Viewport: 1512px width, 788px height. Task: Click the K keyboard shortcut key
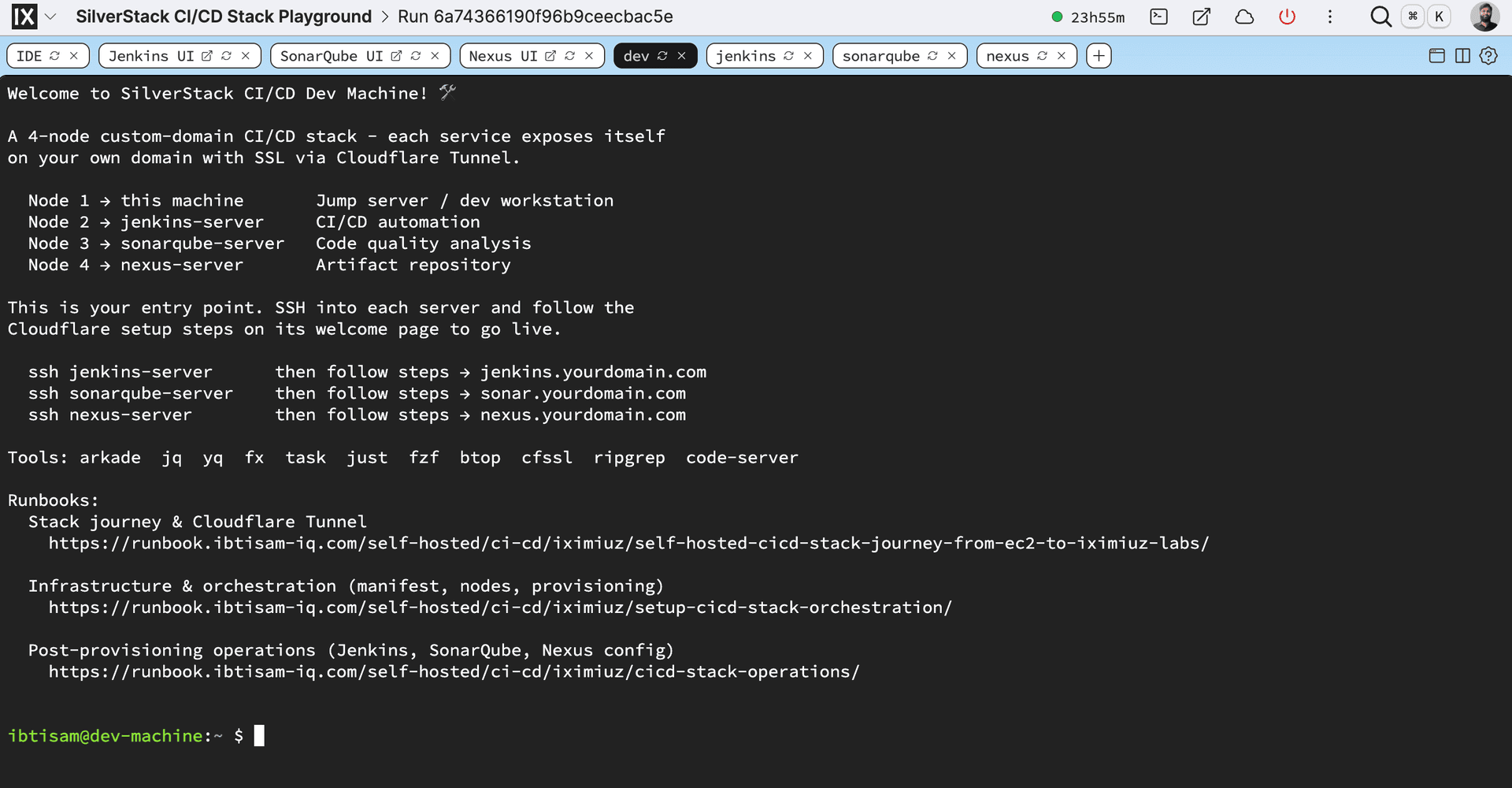(x=1439, y=17)
